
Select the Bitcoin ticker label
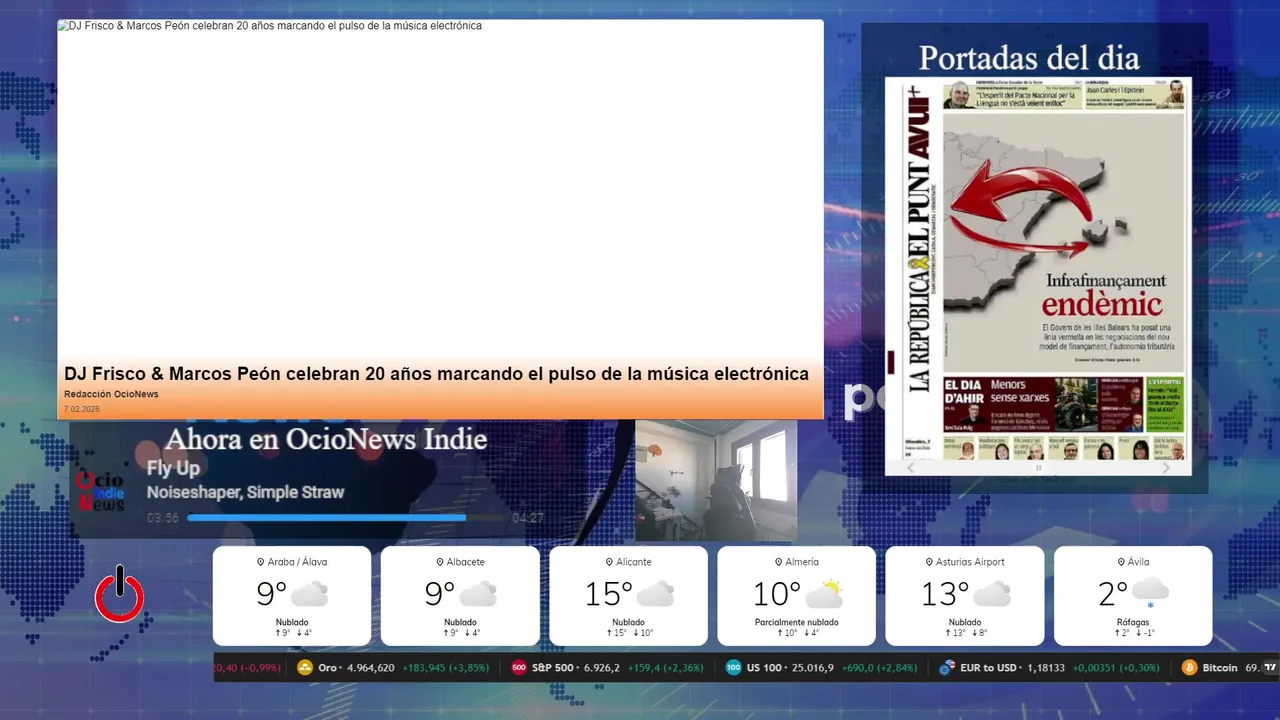pos(1220,667)
